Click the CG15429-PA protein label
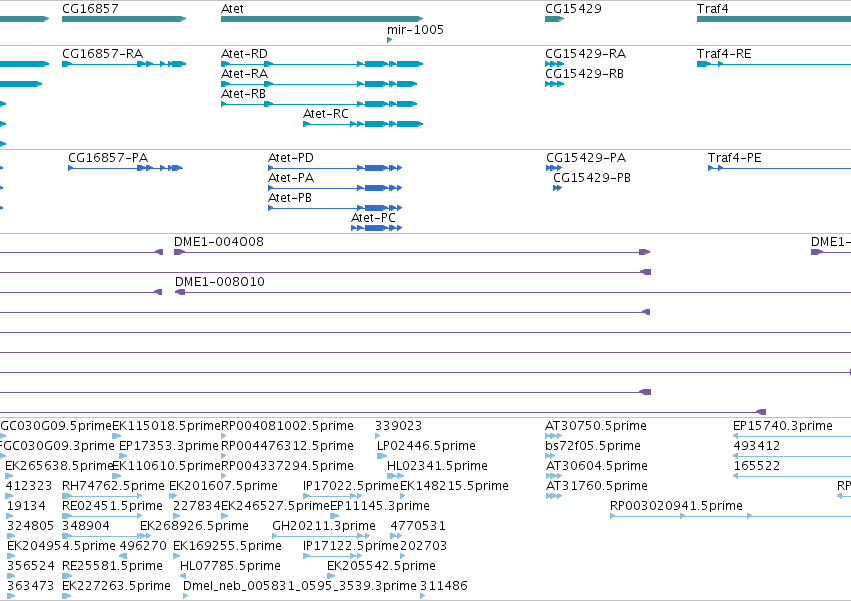 586,157
